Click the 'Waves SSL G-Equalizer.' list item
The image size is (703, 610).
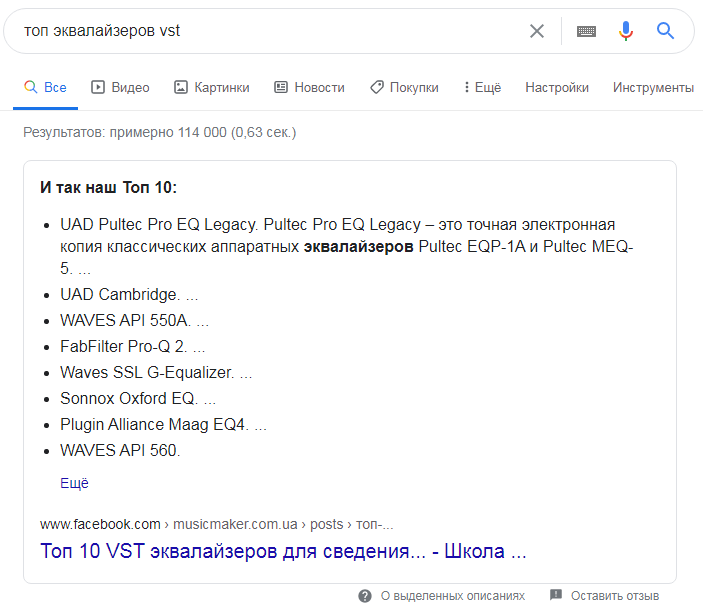click(x=156, y=372)
